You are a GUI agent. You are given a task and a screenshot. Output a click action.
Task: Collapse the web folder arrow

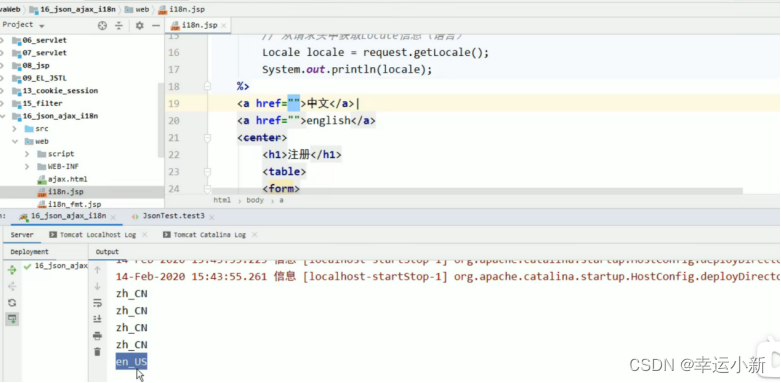tap(15, 141)
